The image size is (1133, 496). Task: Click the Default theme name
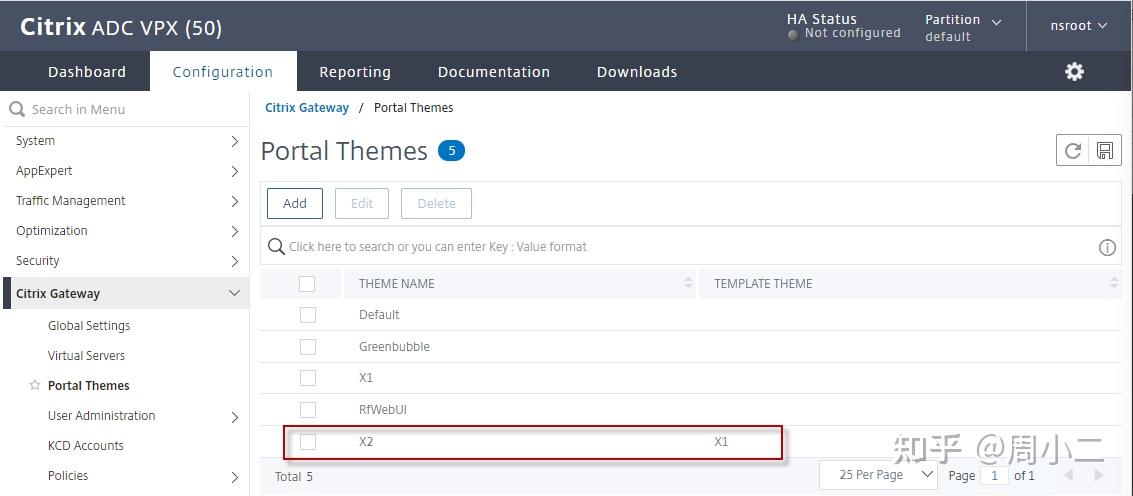[379, 315]
